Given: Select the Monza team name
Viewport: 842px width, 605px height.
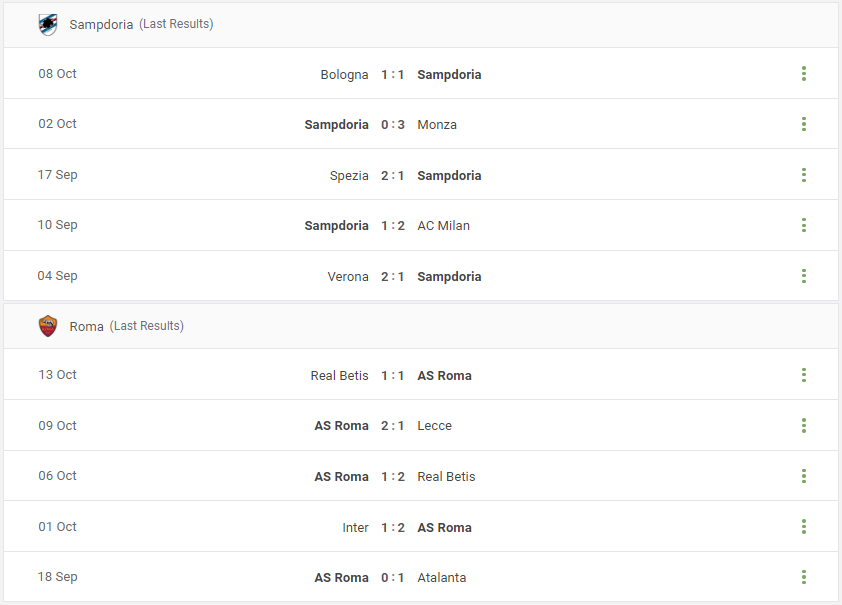Looking at the screenshot, I should pos(437,125).
